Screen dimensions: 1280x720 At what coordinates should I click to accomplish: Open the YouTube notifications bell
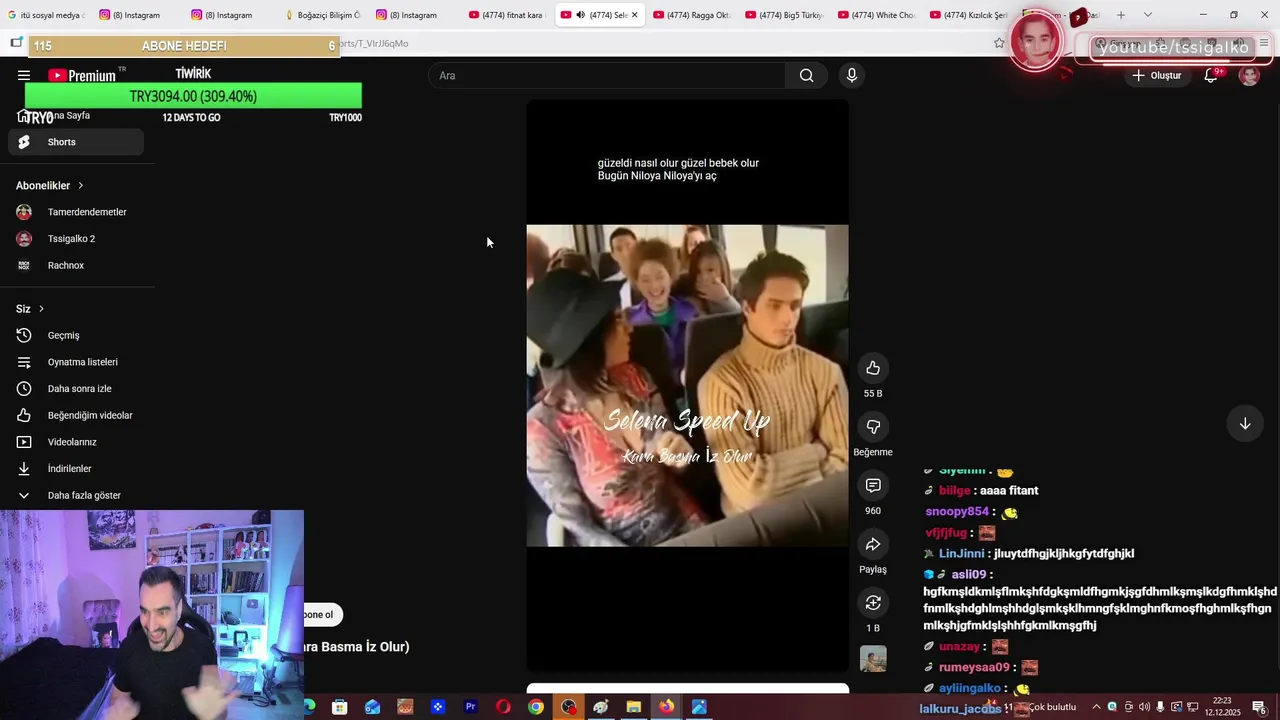(x=1211, y=75)
